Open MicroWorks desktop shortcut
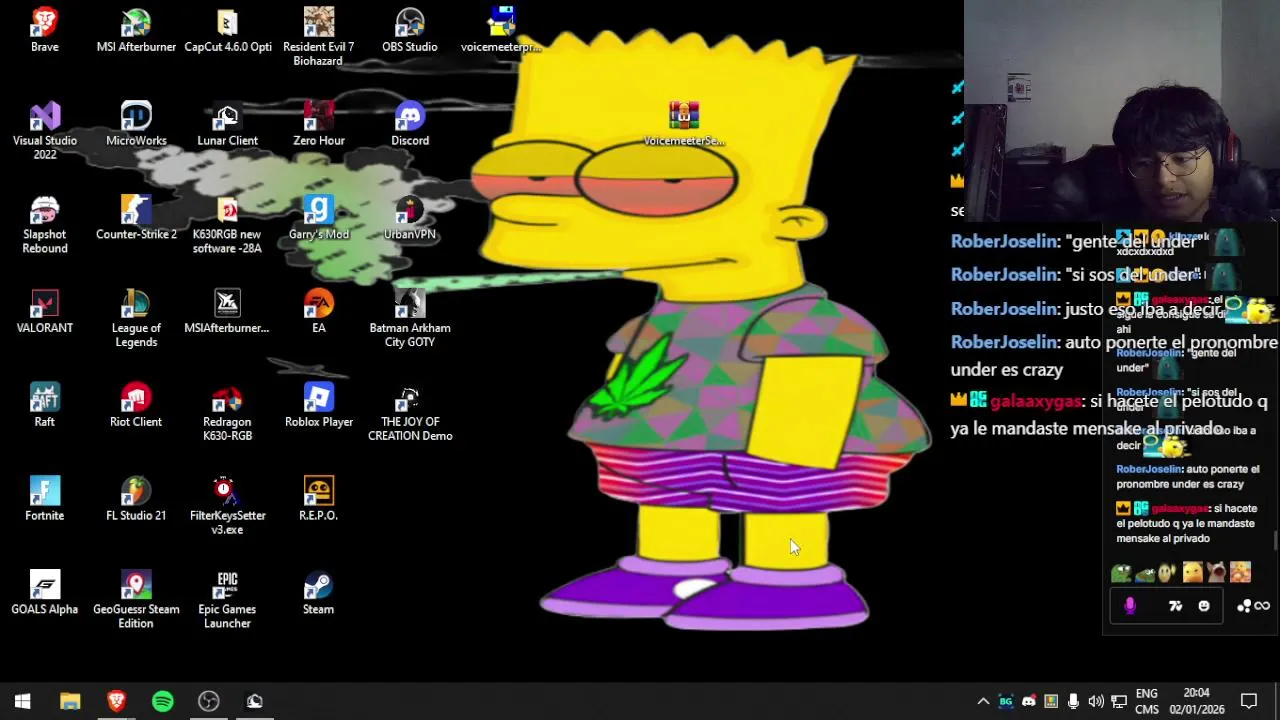1280x720 pixels. (x=136, y=123)
